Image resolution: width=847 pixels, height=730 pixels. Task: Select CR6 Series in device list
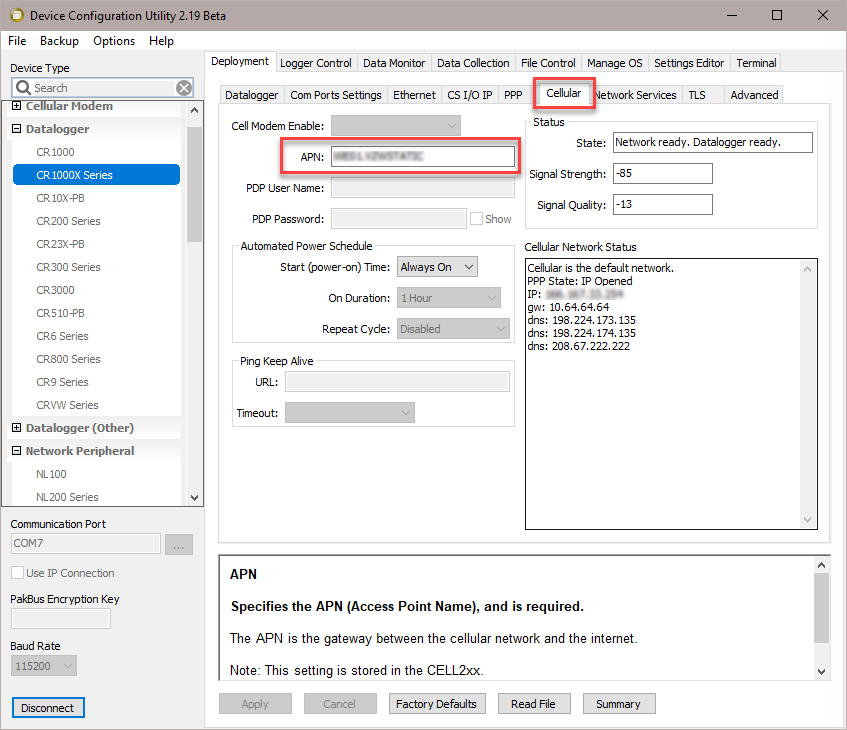tap(62, 336)
